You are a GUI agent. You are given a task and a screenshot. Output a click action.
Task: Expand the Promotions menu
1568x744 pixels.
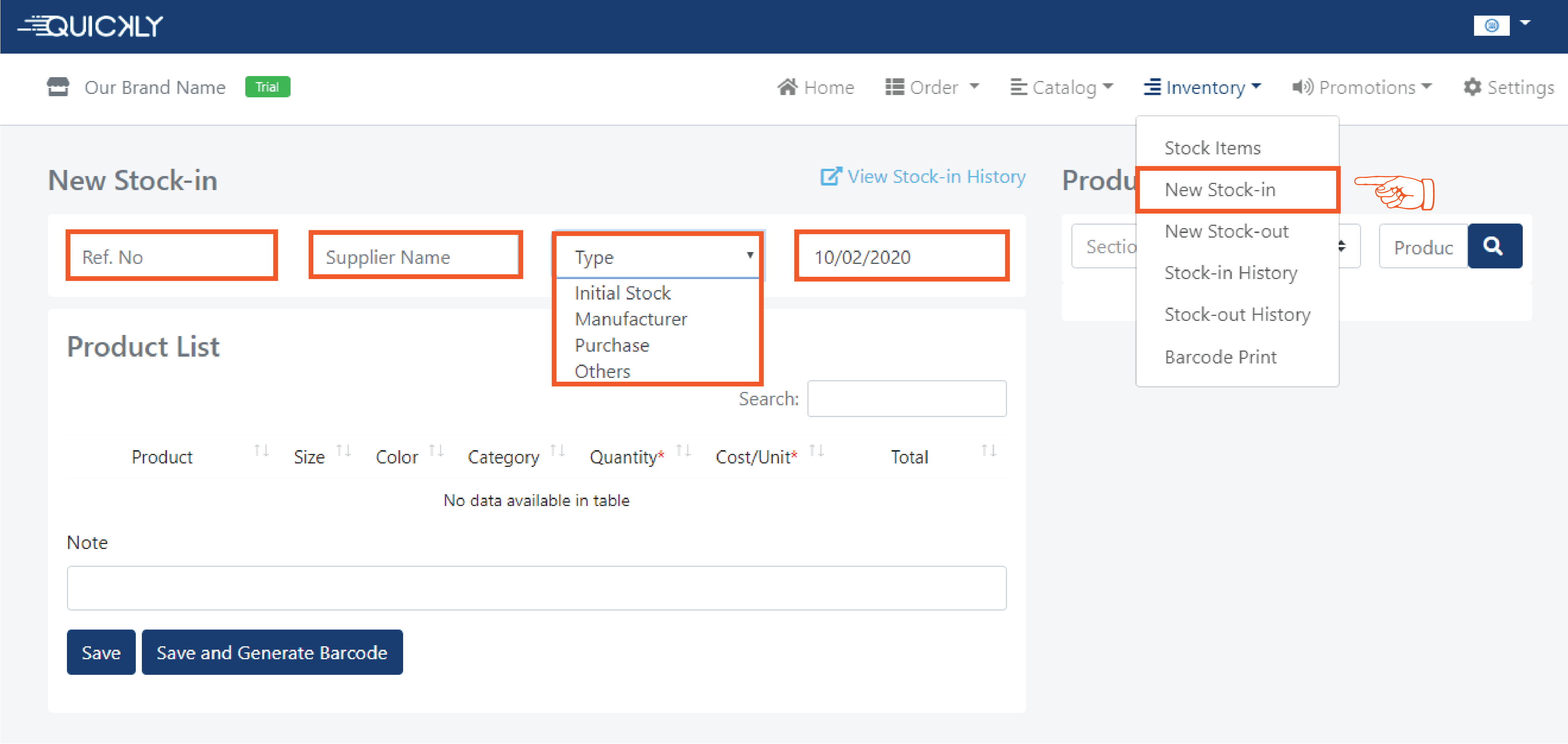1361,87
